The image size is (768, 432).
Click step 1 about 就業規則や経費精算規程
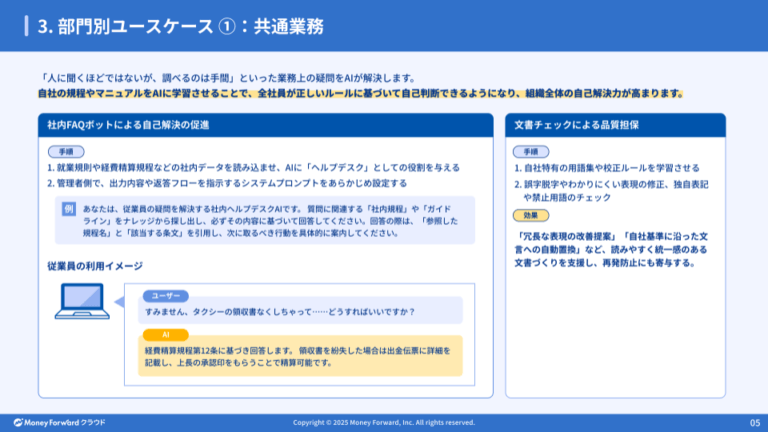pyautogui.click(x=253, y=168)
